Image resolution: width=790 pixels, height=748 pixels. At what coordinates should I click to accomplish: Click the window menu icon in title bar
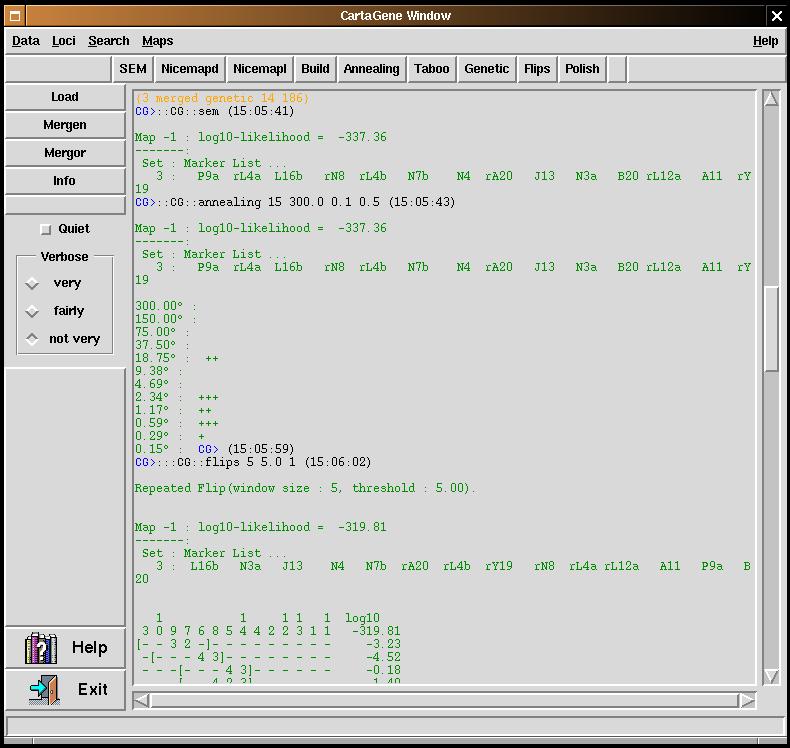15,16
